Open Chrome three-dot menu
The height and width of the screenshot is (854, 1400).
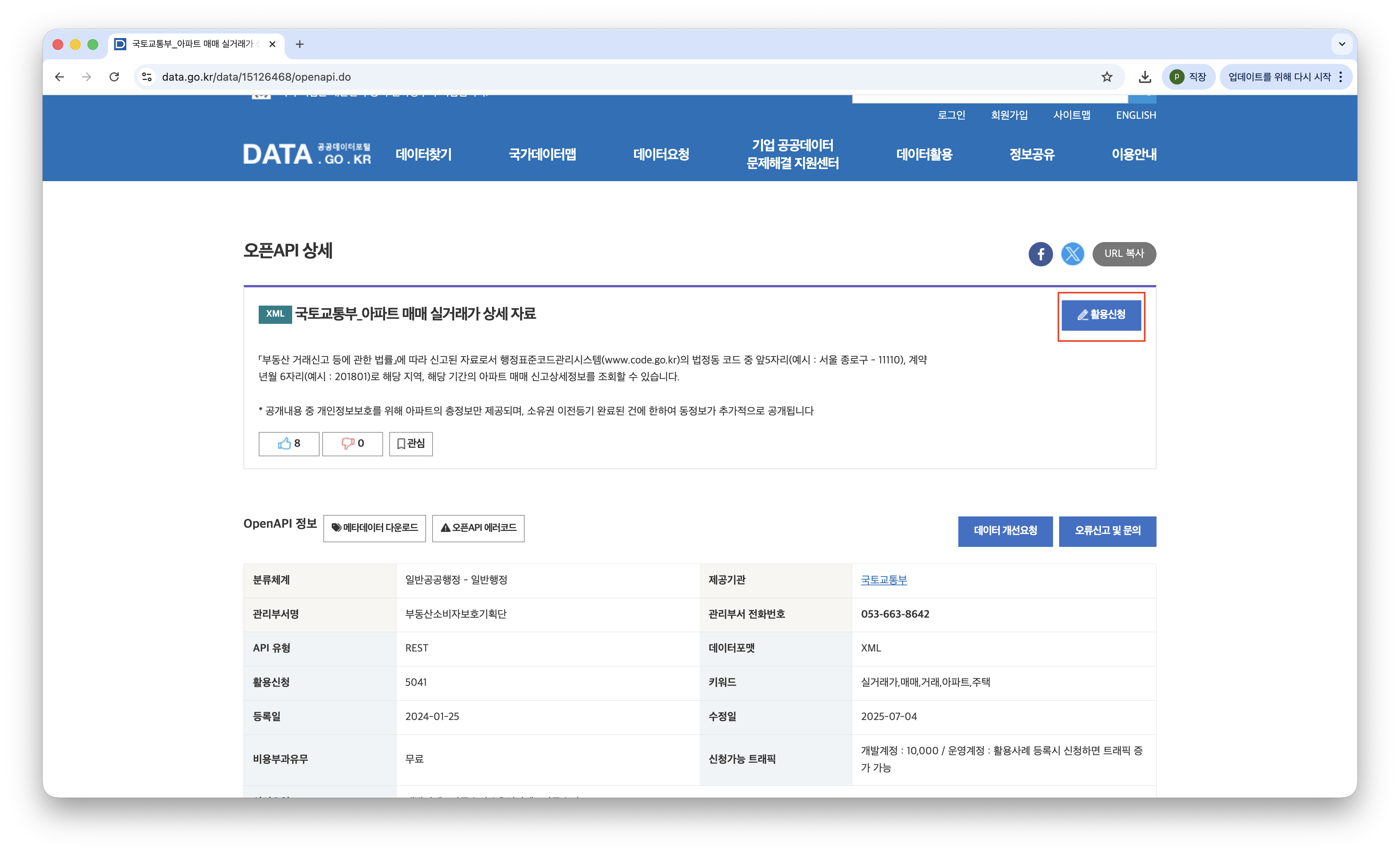tap(1341, 77)
